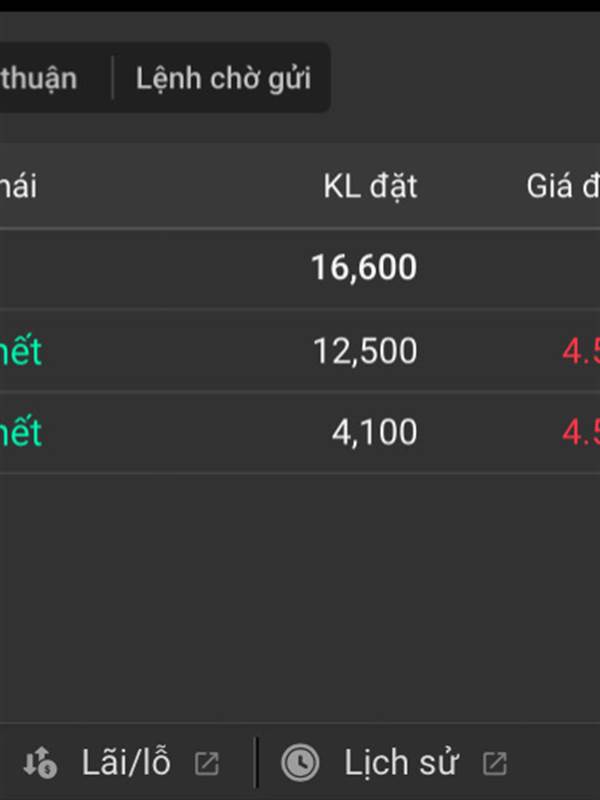The height and width of the screenshot is (800, 600).
Task: Open the Lịch sử history view
Action: pyautogui.click(x=401, y=763)
